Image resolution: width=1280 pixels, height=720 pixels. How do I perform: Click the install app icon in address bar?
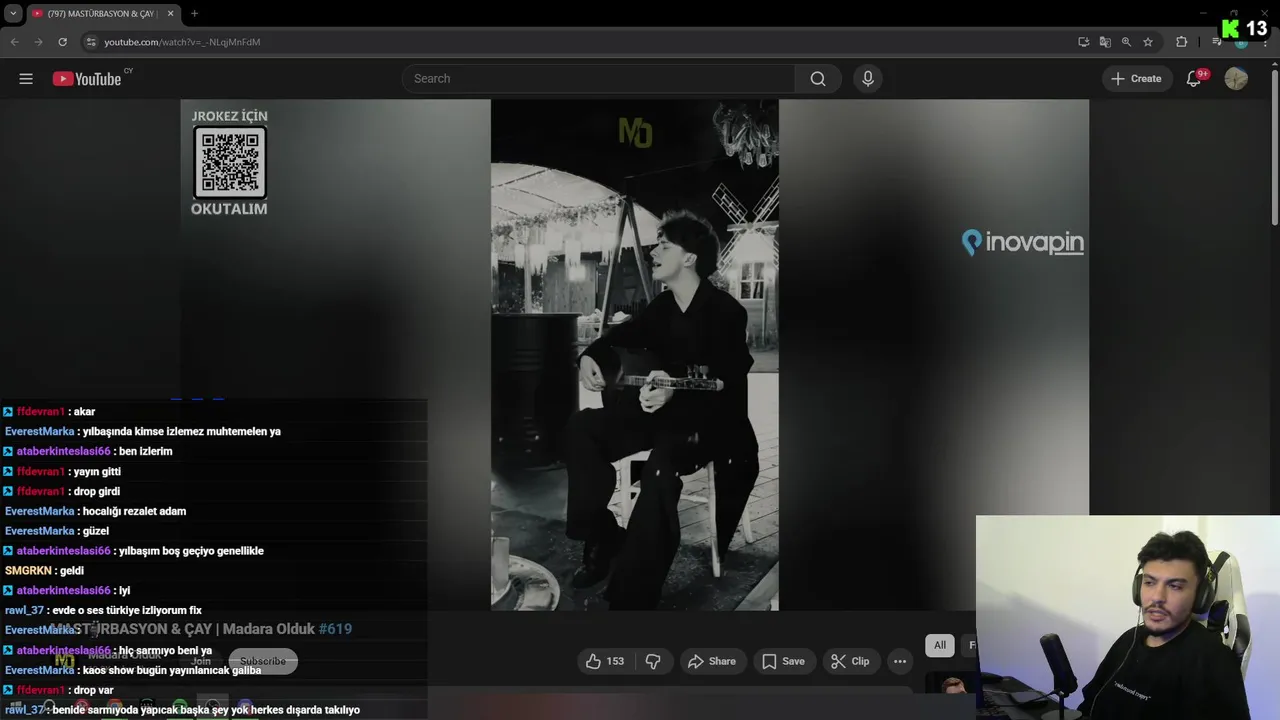click(1083, 42)
